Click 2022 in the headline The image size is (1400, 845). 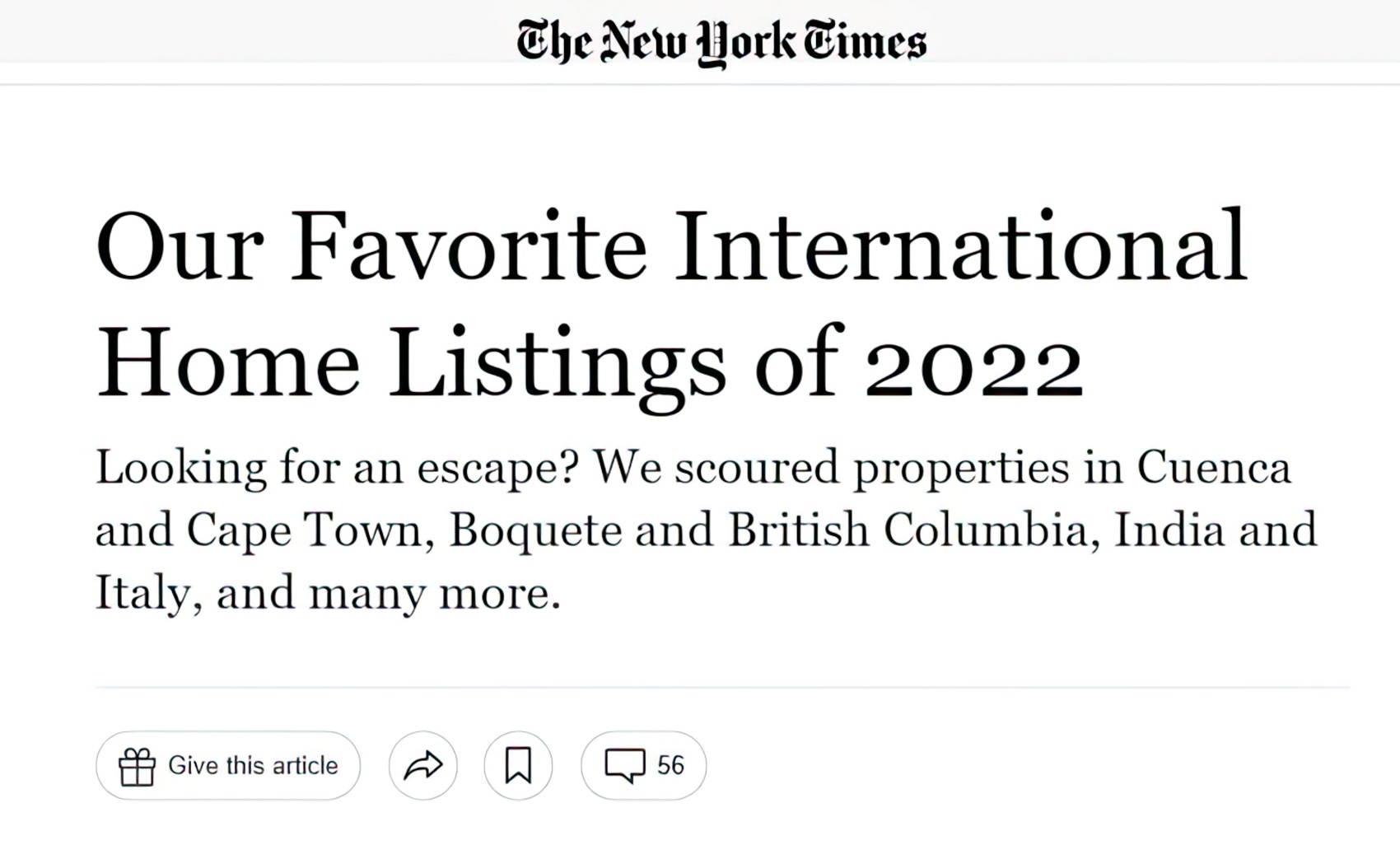(x=973, y=364)
